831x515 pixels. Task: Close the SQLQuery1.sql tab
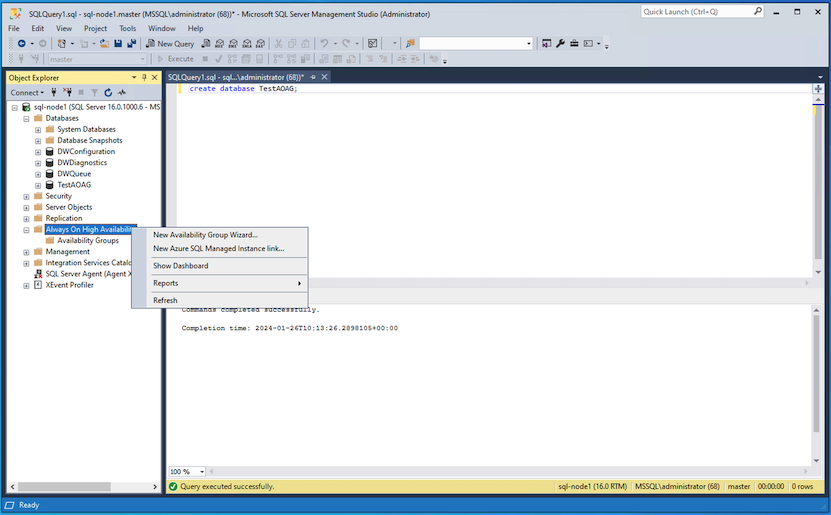click(x=324, y=77)
